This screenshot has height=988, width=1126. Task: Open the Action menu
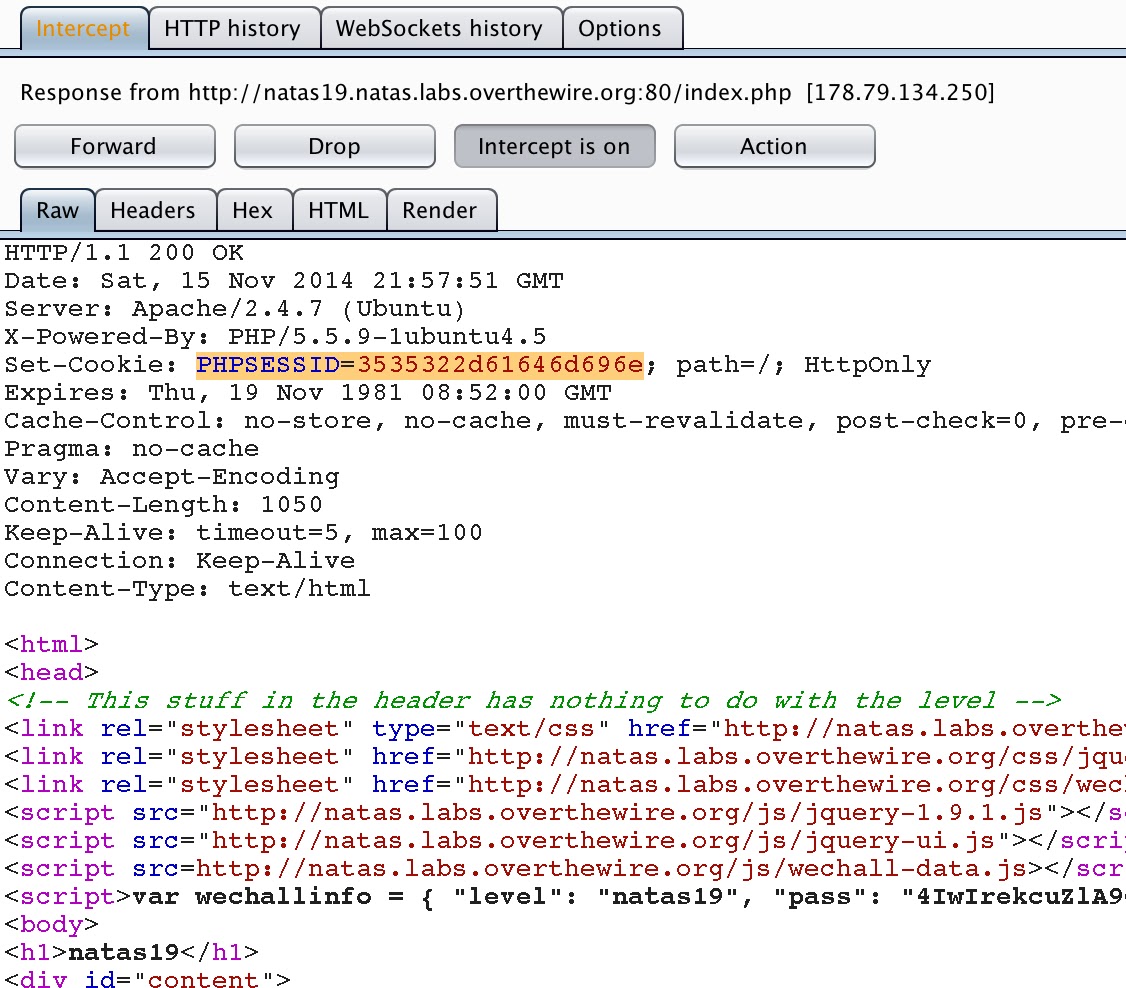[x=774, y=146]
